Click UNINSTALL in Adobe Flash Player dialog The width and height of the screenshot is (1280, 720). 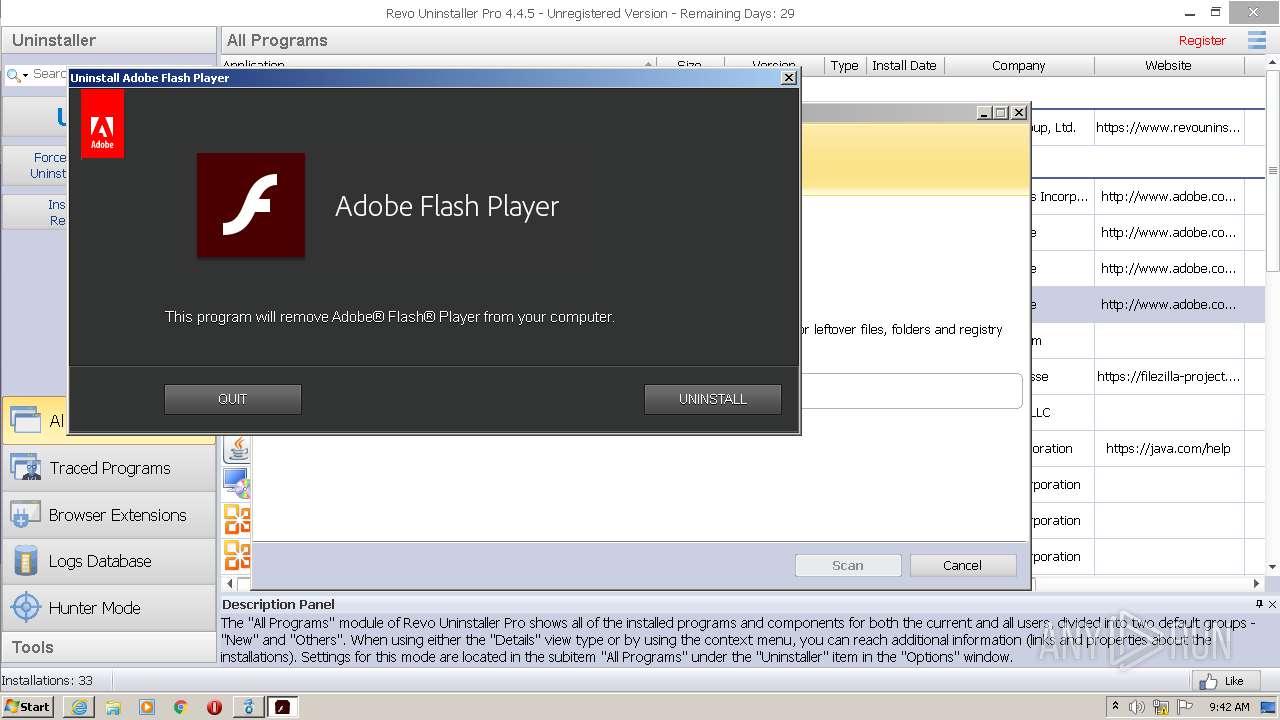click(713, 399)
